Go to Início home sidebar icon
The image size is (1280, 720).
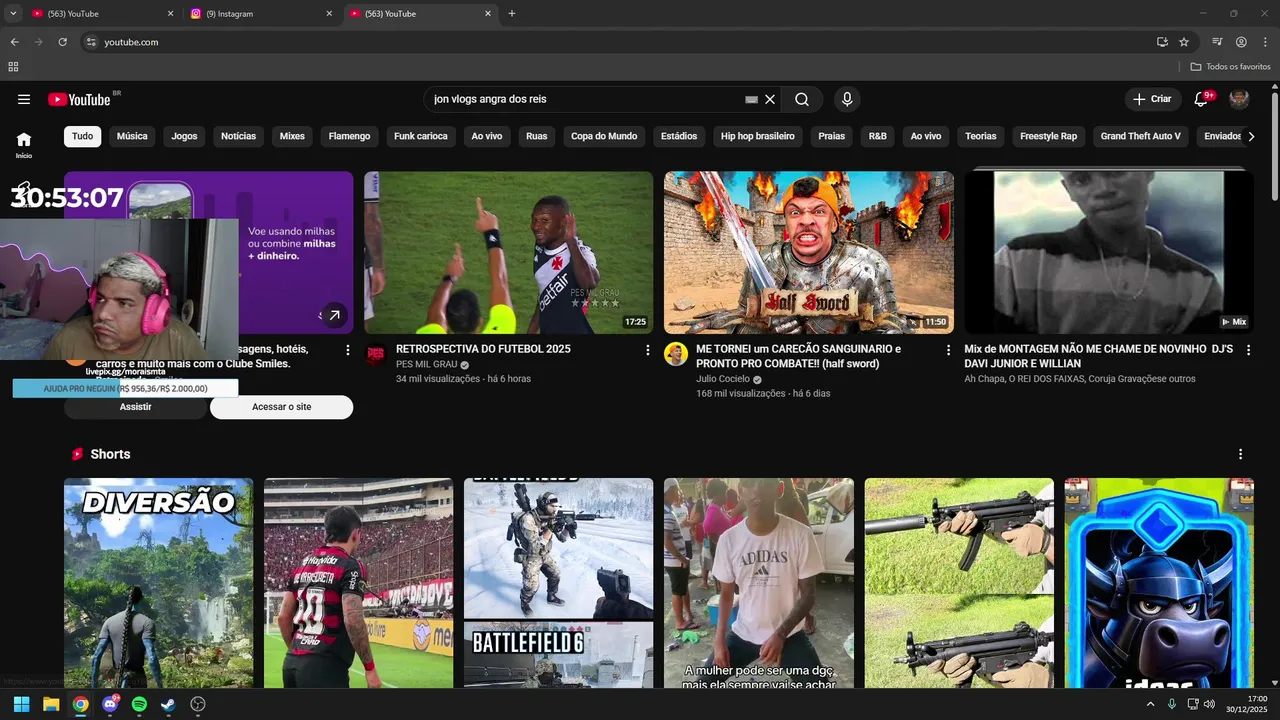point(24,143)
